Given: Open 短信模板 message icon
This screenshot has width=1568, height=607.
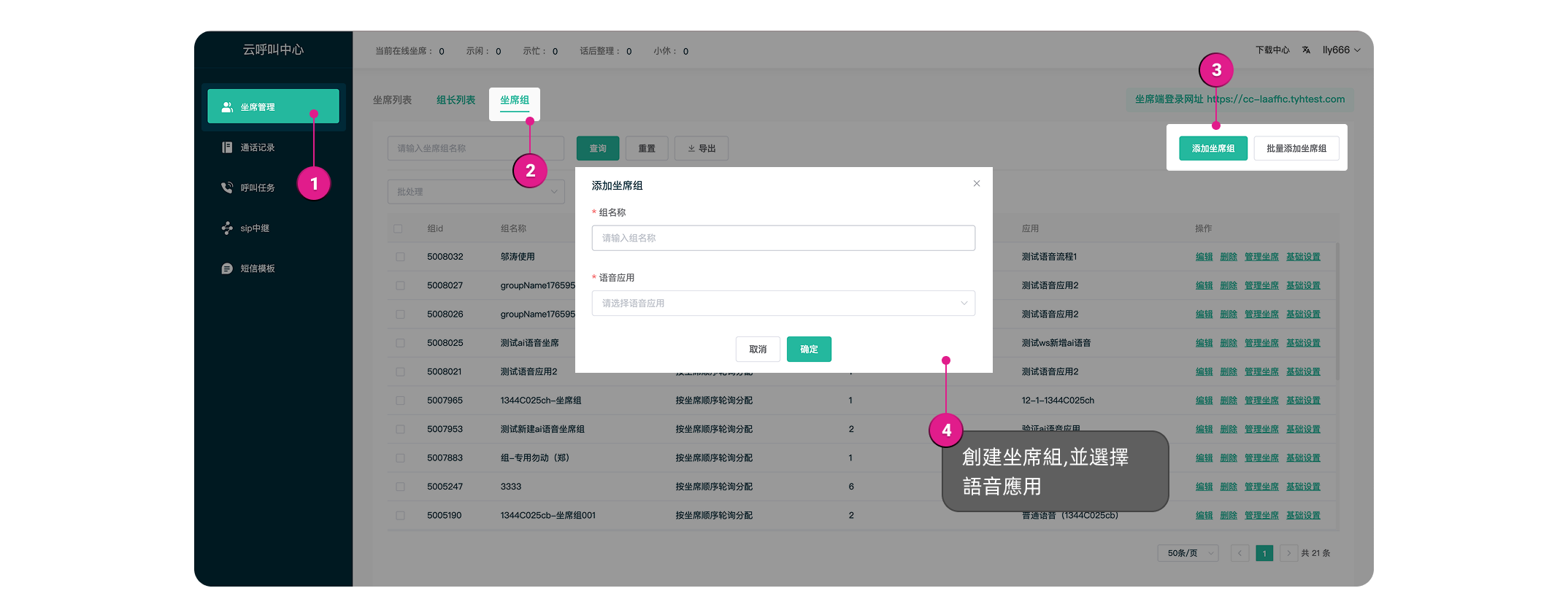Looking at the screenshot, I should 227,268.
